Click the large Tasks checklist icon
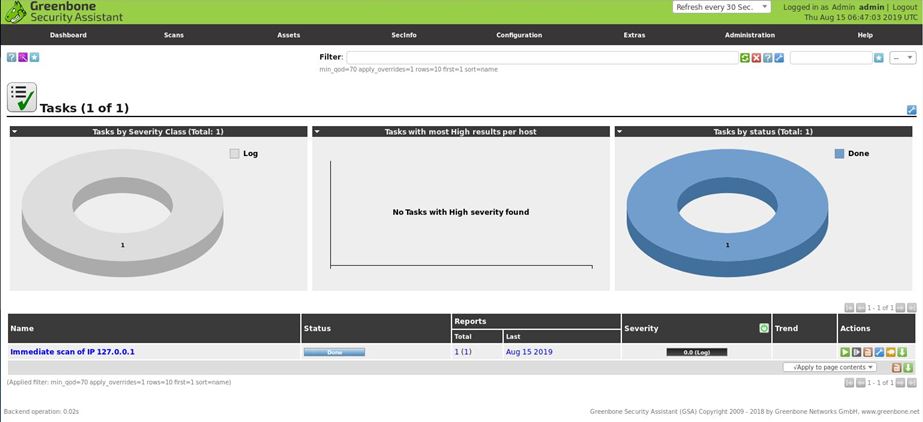 [x=22, y=97]
